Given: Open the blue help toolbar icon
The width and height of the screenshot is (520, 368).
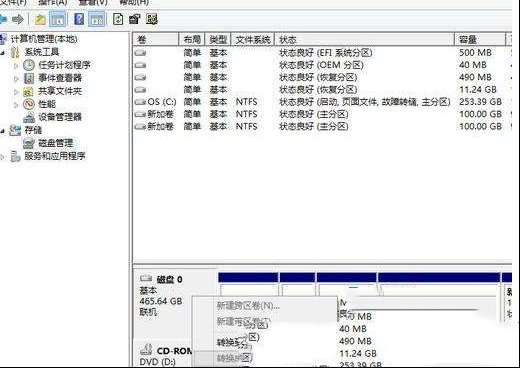Looking at the screenshot, I should (x=79, y=19).
